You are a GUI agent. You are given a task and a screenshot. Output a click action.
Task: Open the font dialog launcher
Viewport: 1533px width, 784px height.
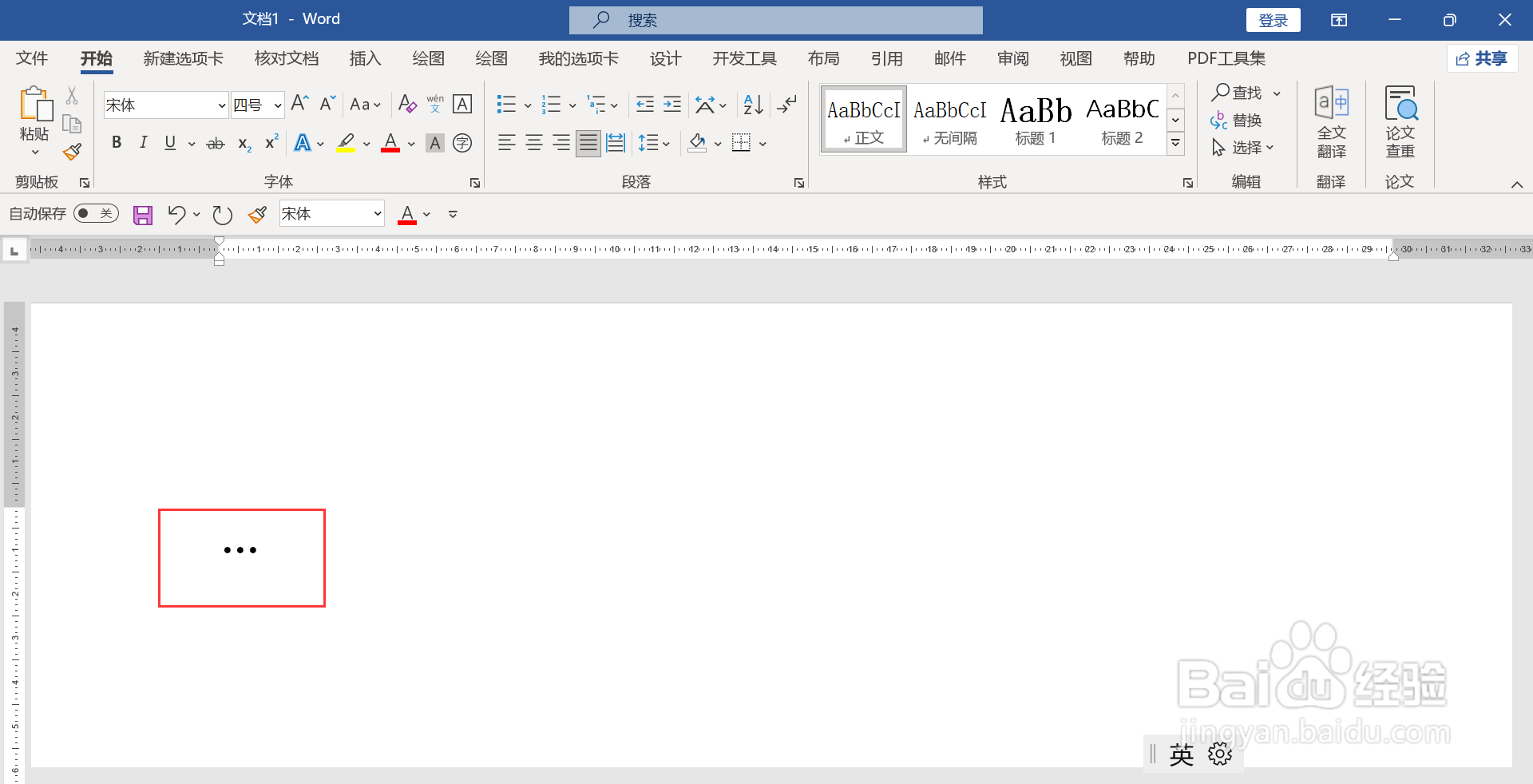click(475, 183)
